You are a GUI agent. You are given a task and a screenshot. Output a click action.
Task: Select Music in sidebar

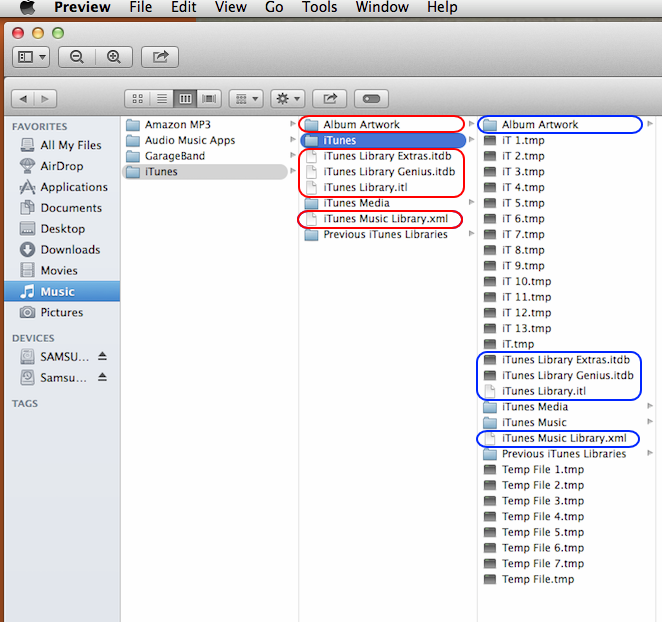(x=62, y=291)
